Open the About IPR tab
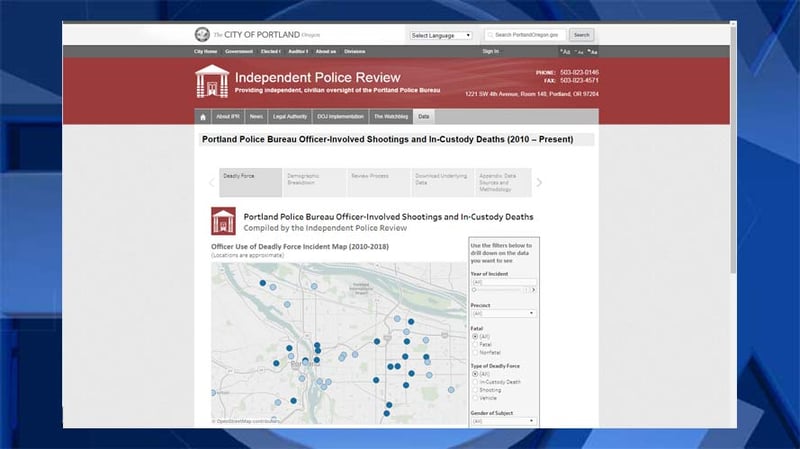 tap(228, 117)
